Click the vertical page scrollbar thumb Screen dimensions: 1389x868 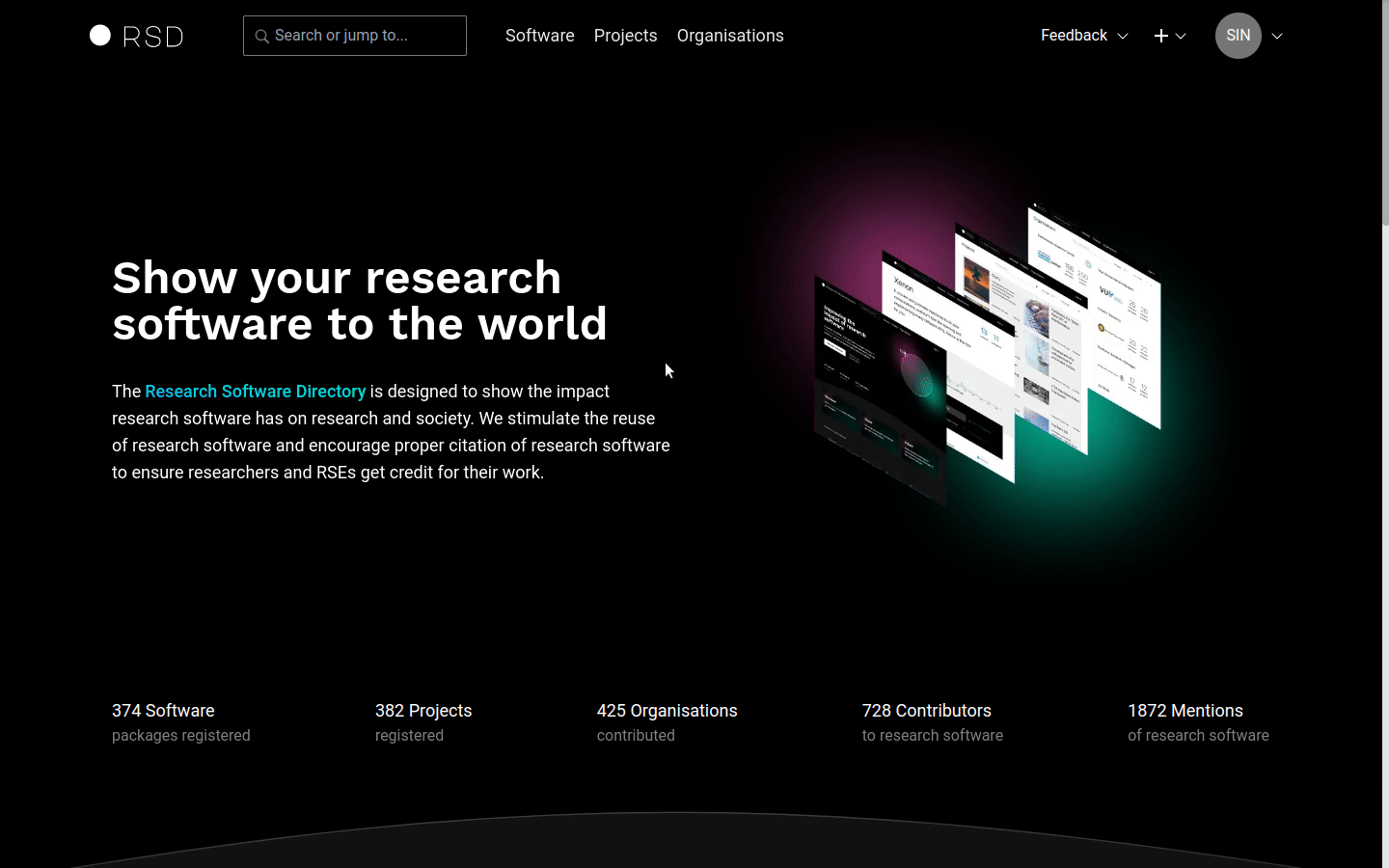click(x=1385, y=116)
